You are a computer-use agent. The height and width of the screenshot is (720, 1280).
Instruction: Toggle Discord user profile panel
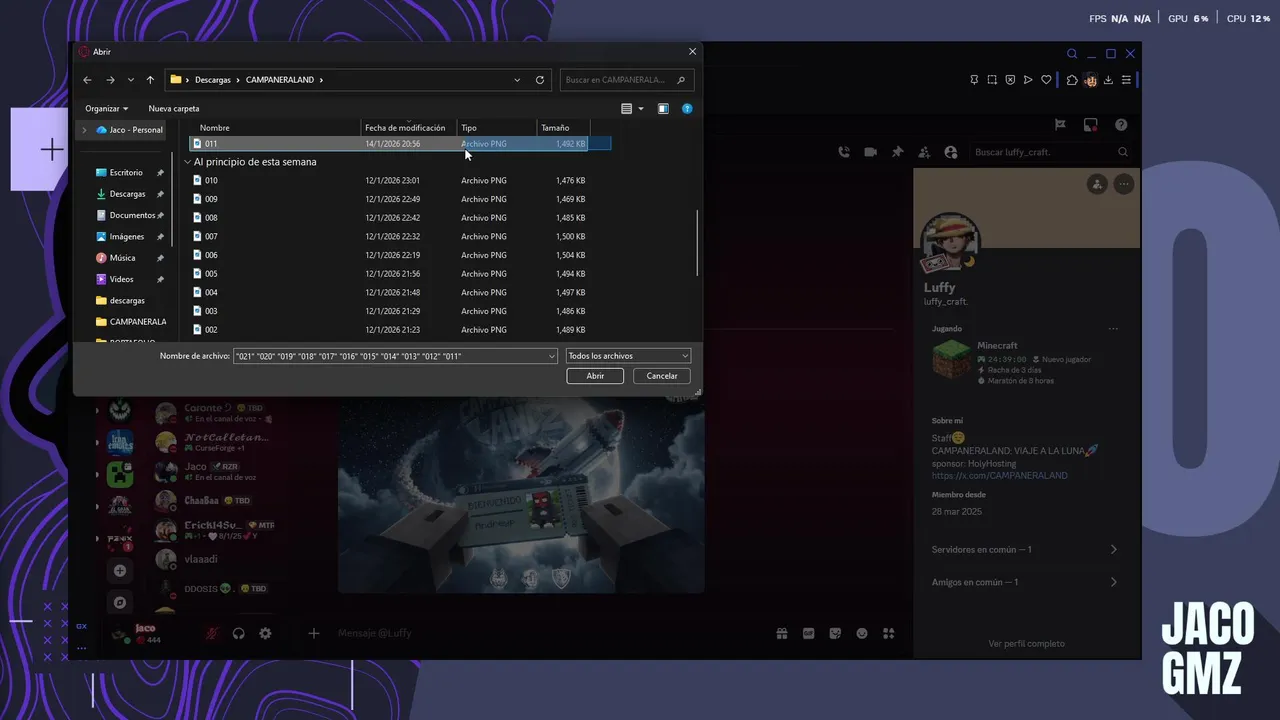[950, 152]
